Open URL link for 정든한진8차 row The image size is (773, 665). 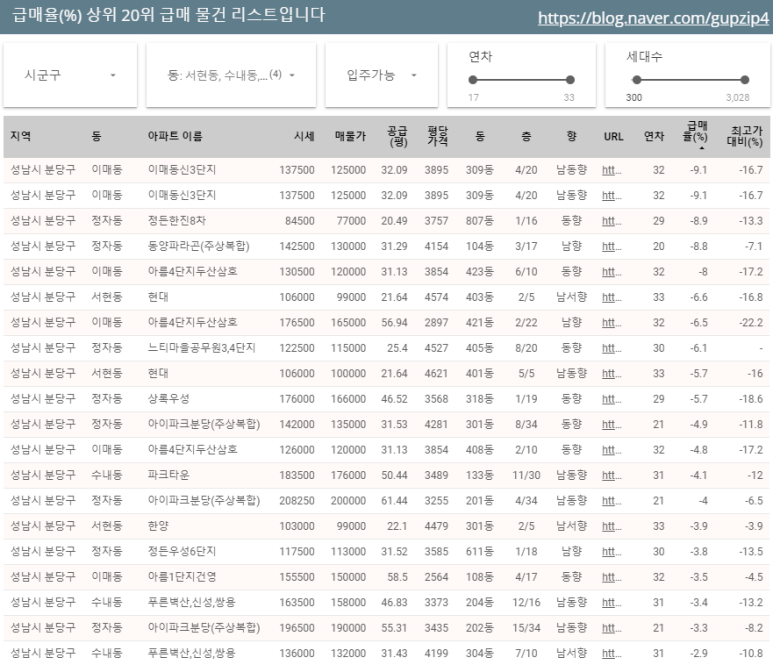611,221
